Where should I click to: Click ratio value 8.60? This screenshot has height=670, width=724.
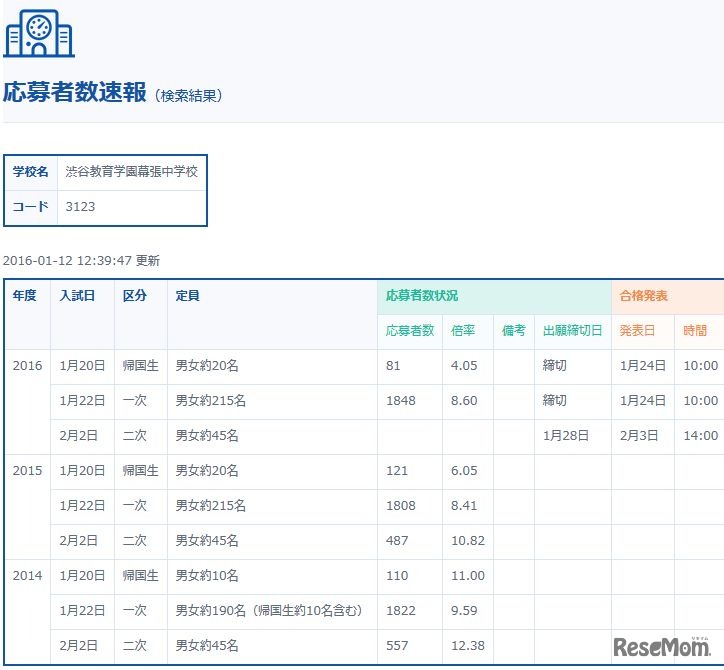click(464, 400)
